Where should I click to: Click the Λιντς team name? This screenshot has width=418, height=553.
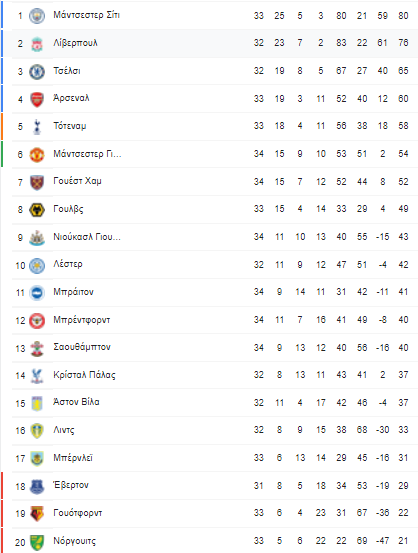pos(64,430)
